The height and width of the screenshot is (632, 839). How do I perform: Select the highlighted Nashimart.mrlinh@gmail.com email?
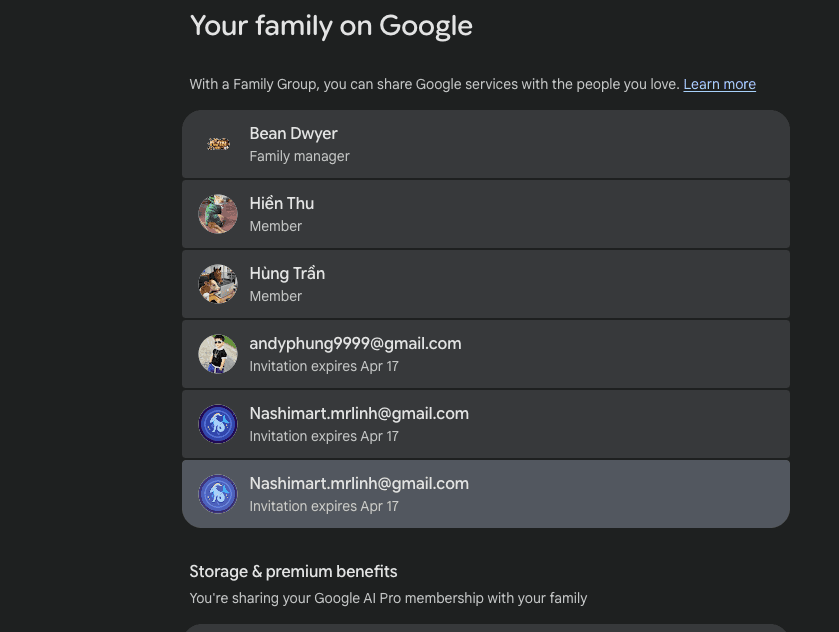pos(359,484)
